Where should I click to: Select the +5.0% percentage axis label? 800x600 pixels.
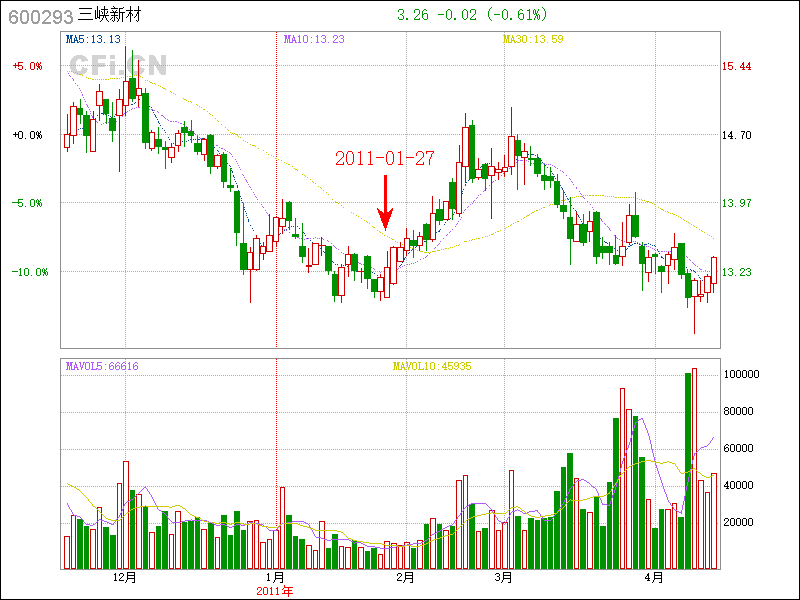click(27, 66)
